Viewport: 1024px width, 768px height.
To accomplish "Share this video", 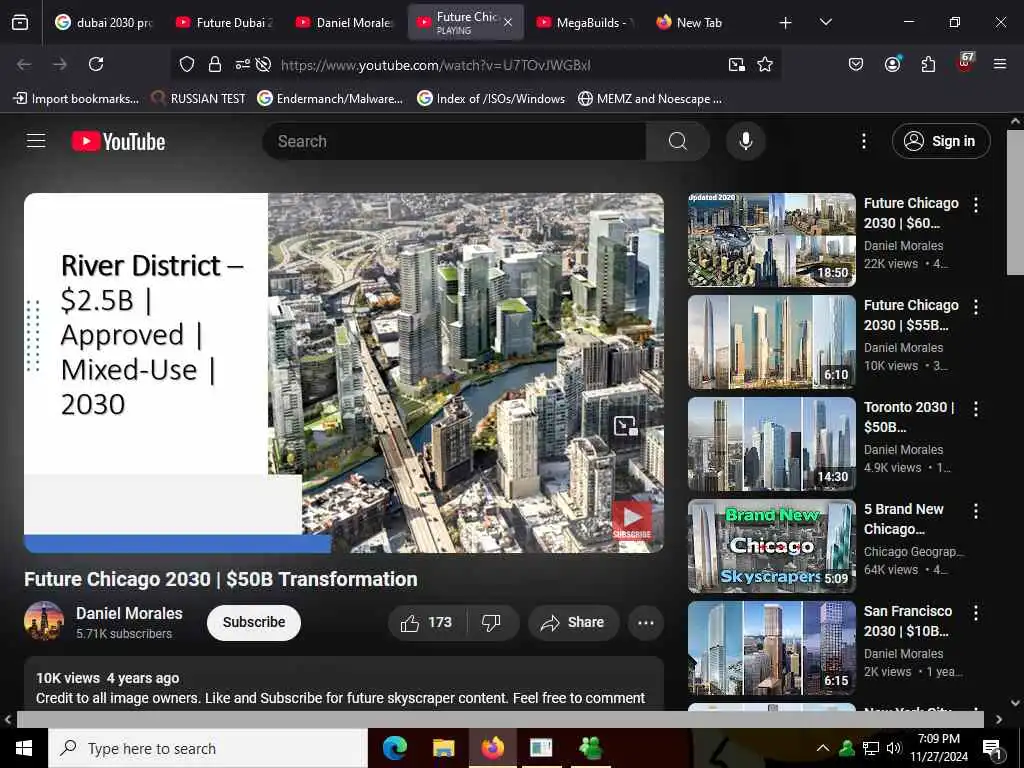I will point(573,622).
